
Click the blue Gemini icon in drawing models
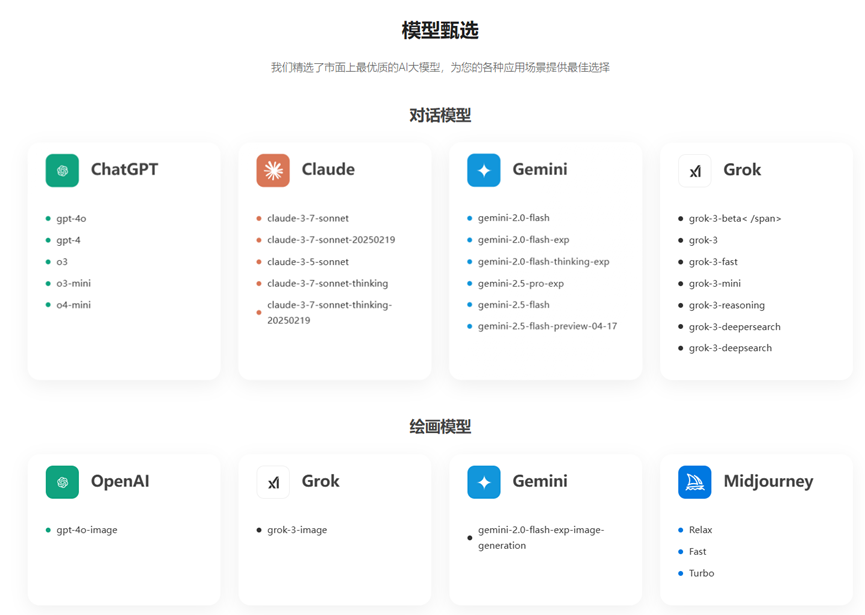pyautogui.click(x=484, y=482)
